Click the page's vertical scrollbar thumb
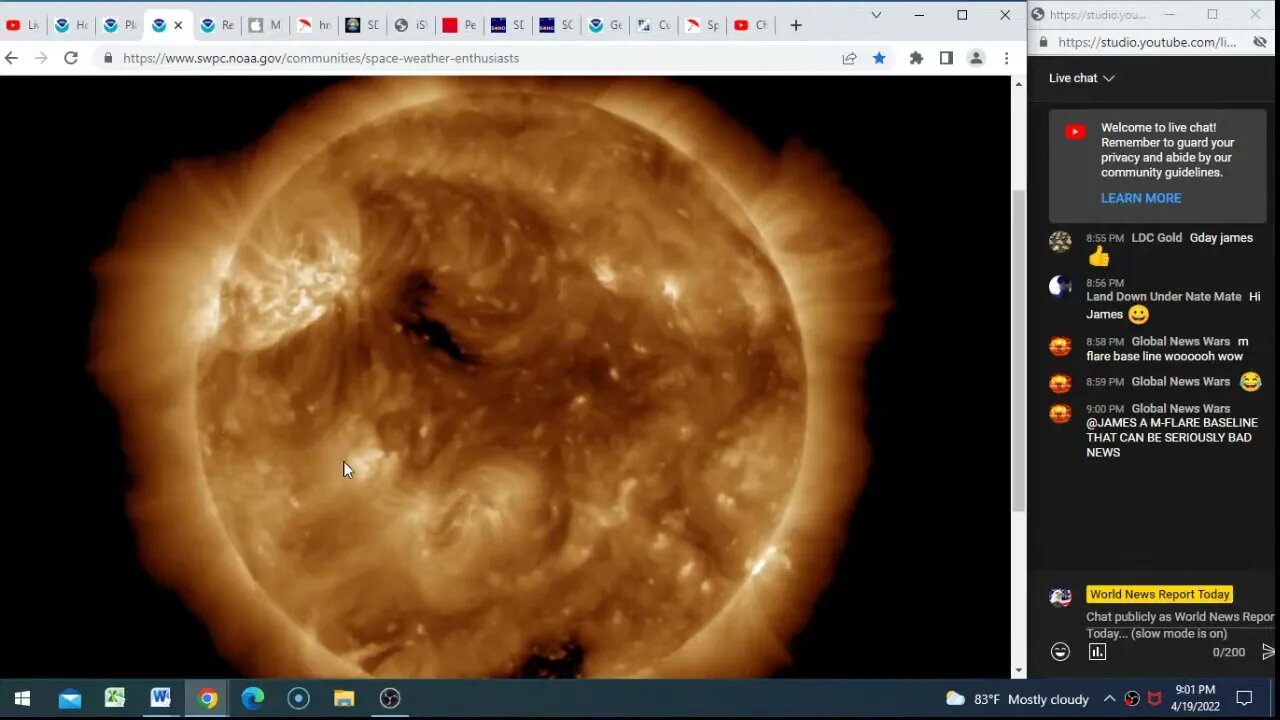This screenshot has height=720, width=1280. coord(1019,350)
